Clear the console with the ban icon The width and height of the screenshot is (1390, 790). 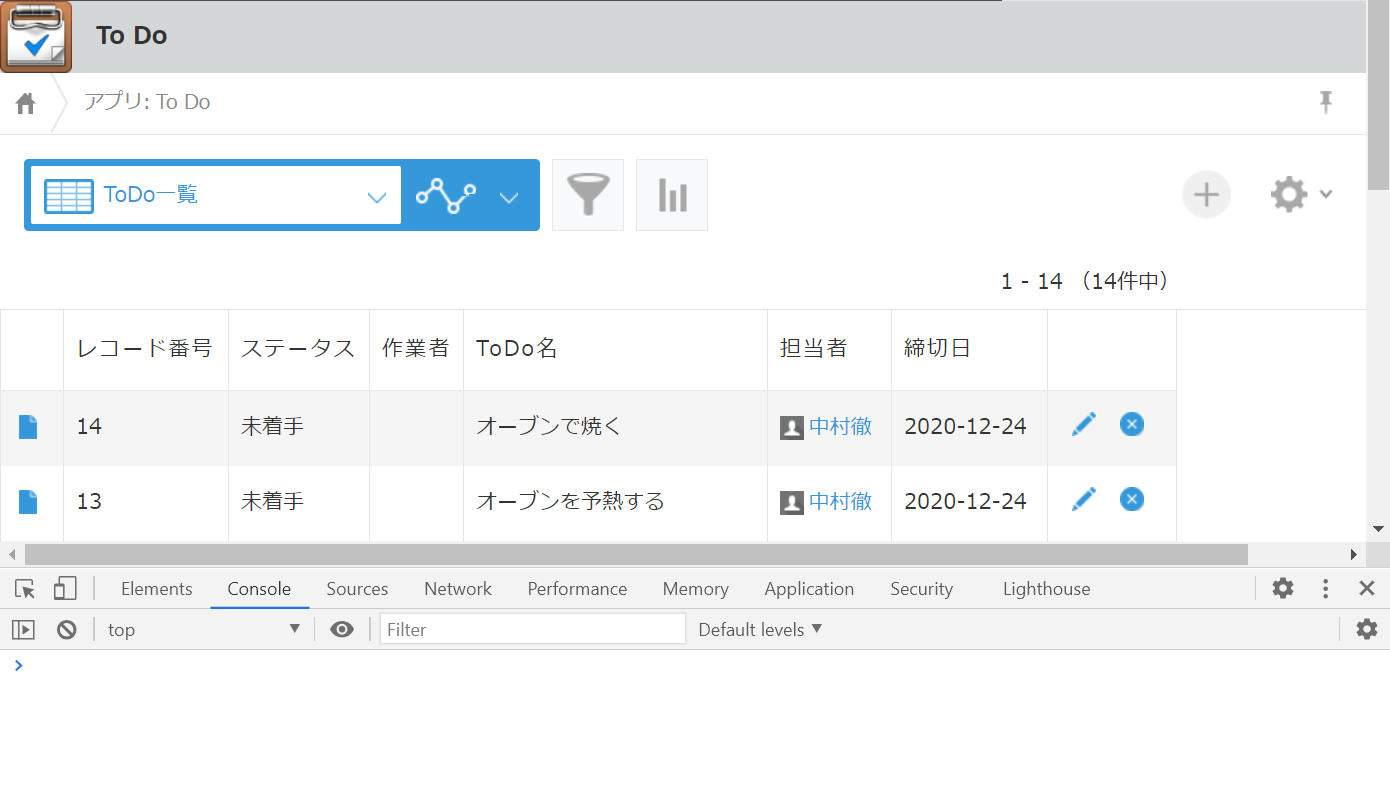pyautogui.click(x=66, y=630)
